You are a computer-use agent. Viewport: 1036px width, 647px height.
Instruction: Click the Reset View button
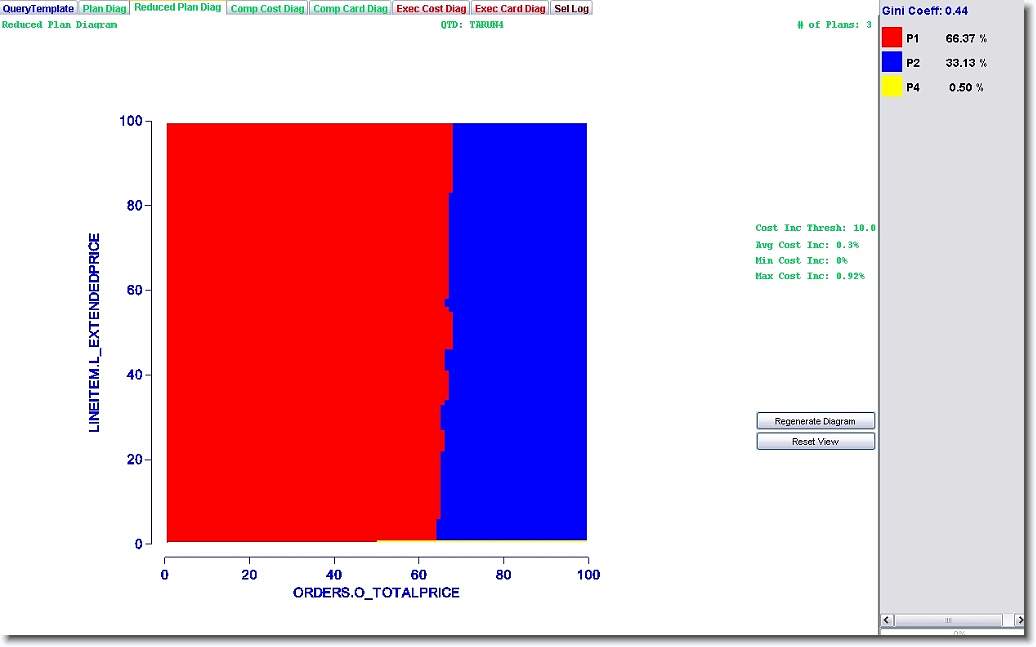coord(815,441)
